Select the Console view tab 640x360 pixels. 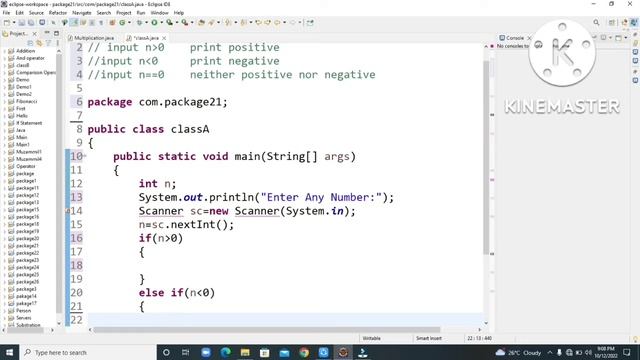(x=511, y=38)
